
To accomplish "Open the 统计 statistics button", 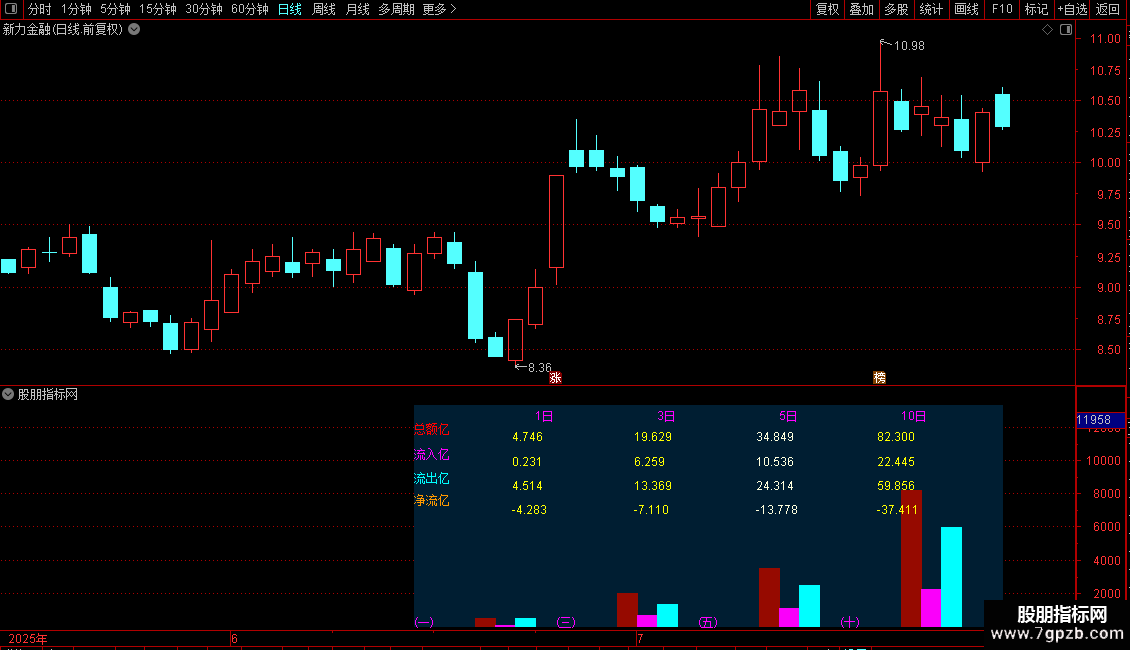I will (930, 9).
